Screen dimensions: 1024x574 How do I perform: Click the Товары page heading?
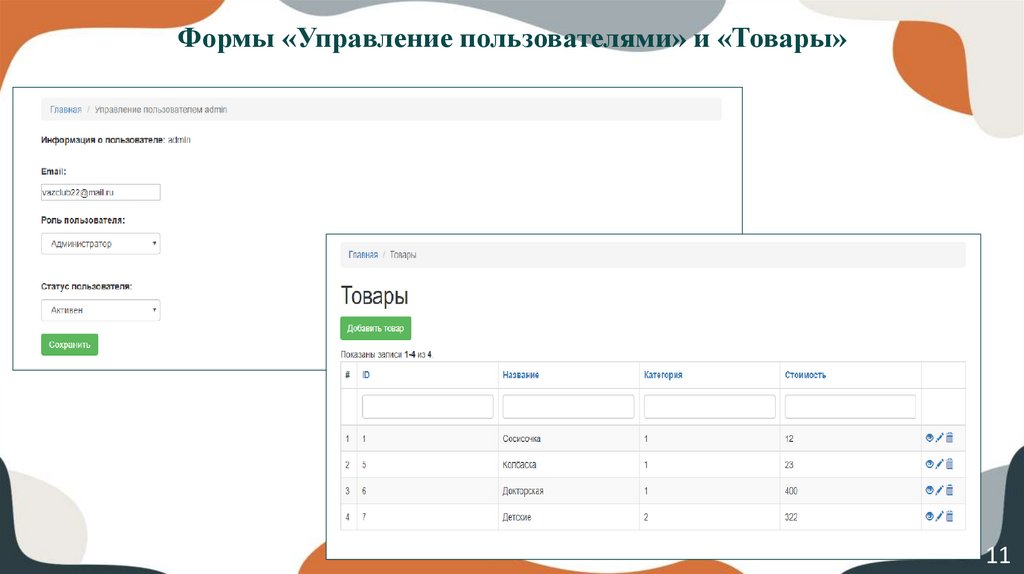tap(374, 296)
